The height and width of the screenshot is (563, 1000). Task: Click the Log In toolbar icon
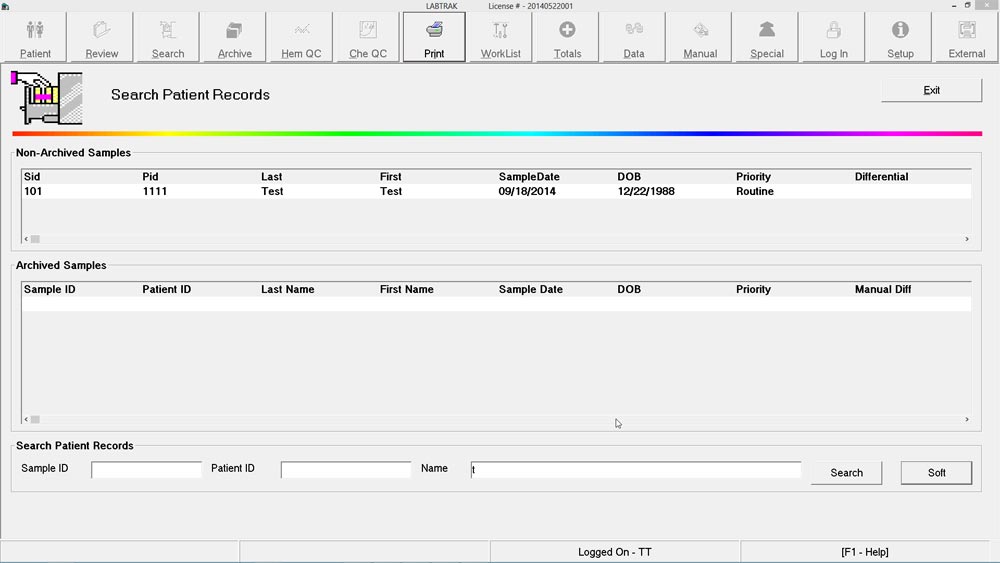[x=834, y=38]
